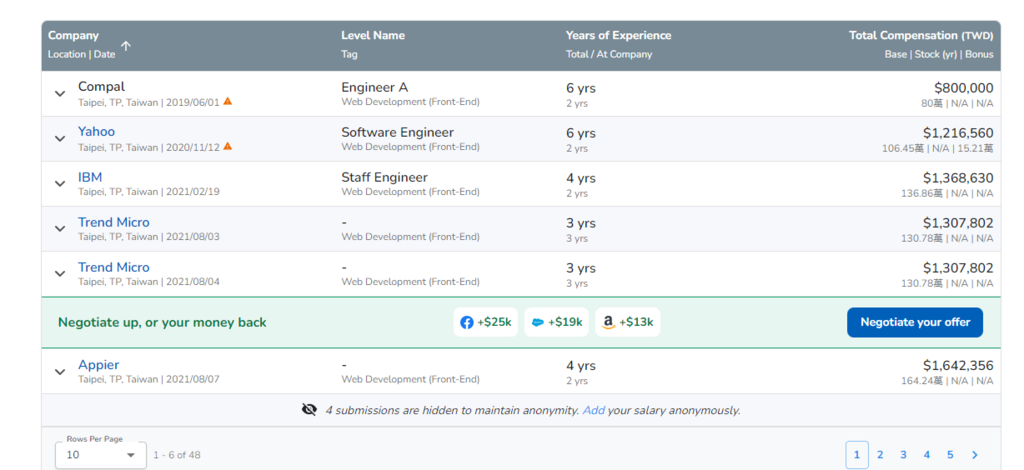
Task: Expand the Trend Micro 2021/08/04 row chevron
Action: pos(60,274)
